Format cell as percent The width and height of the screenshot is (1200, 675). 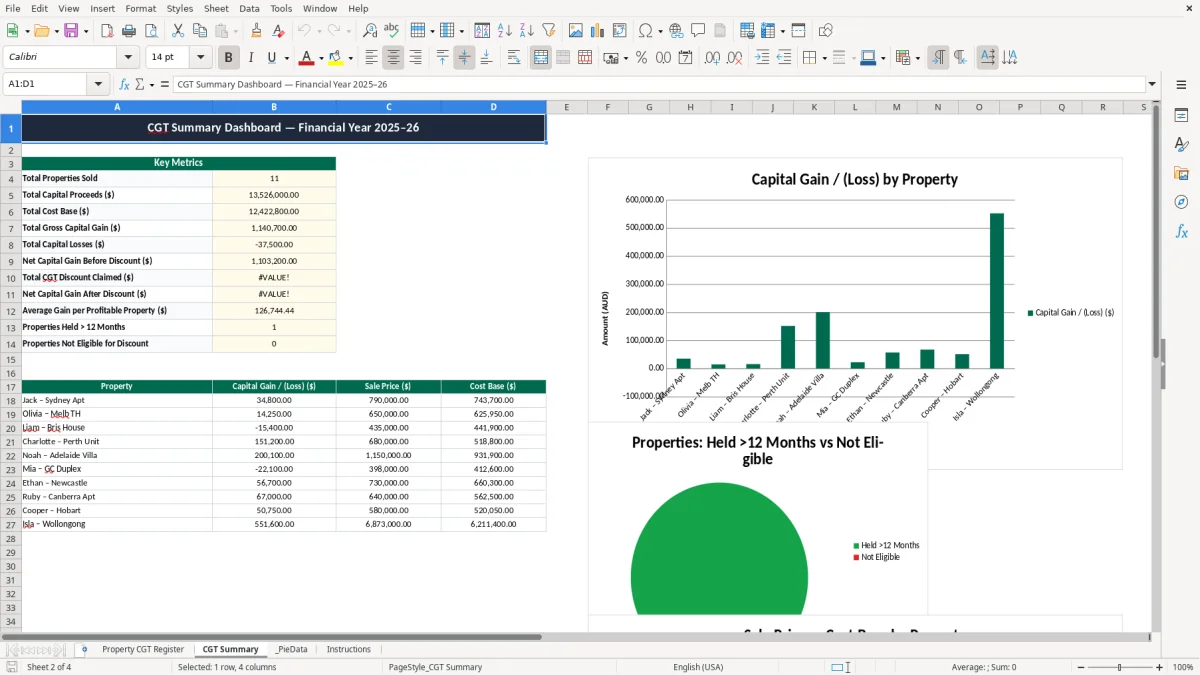coord(641,58)
